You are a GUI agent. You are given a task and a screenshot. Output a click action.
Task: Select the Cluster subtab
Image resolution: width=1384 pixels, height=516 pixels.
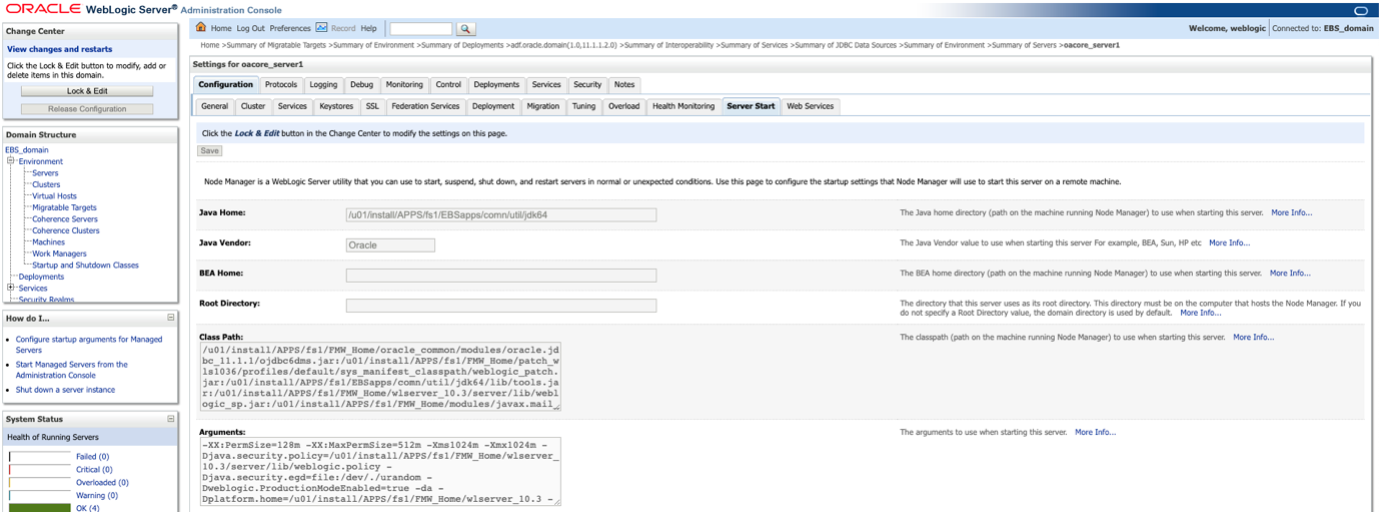253,106
